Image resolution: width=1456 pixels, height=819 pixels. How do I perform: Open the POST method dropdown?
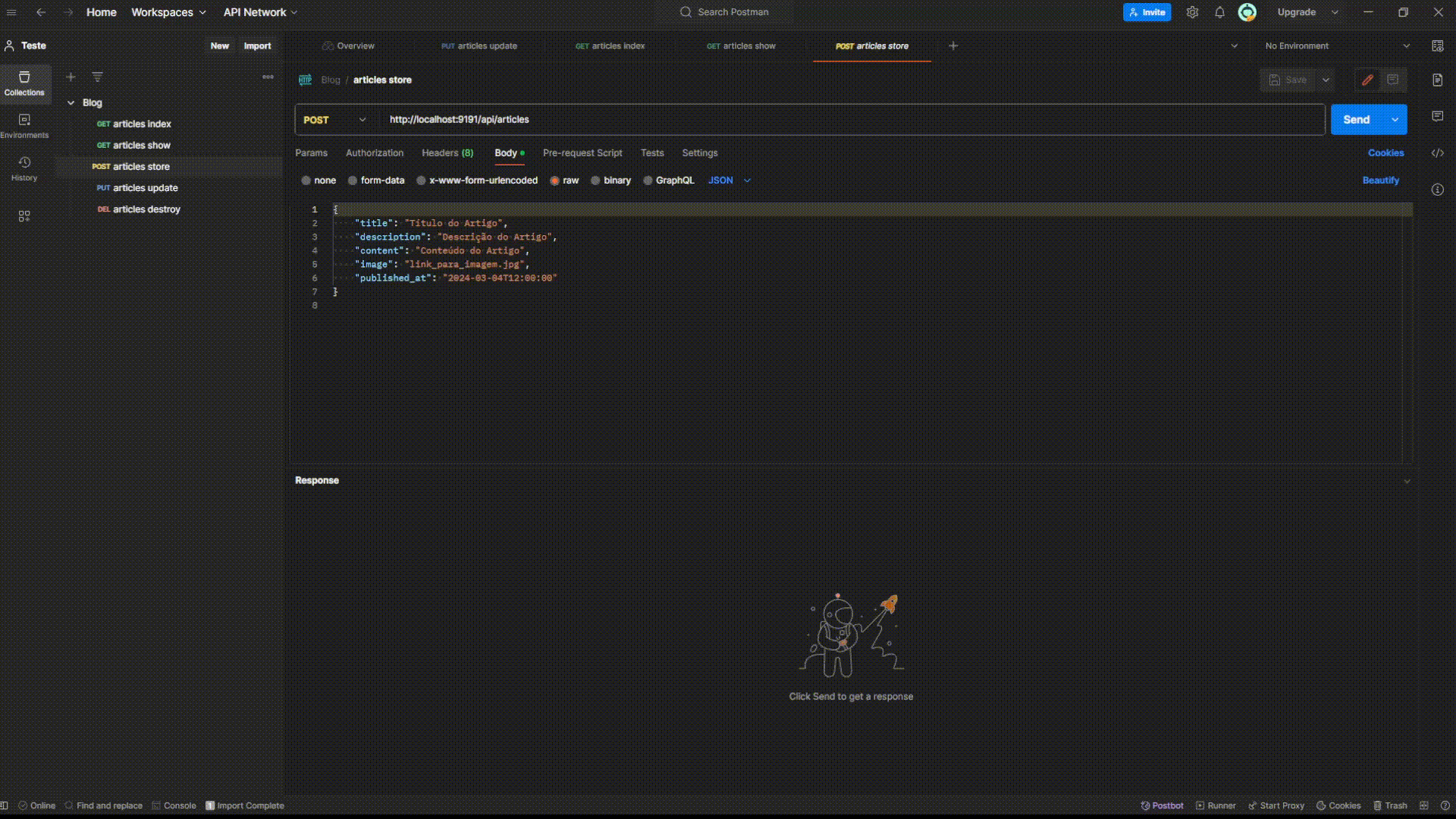click(x=335, y=120)
